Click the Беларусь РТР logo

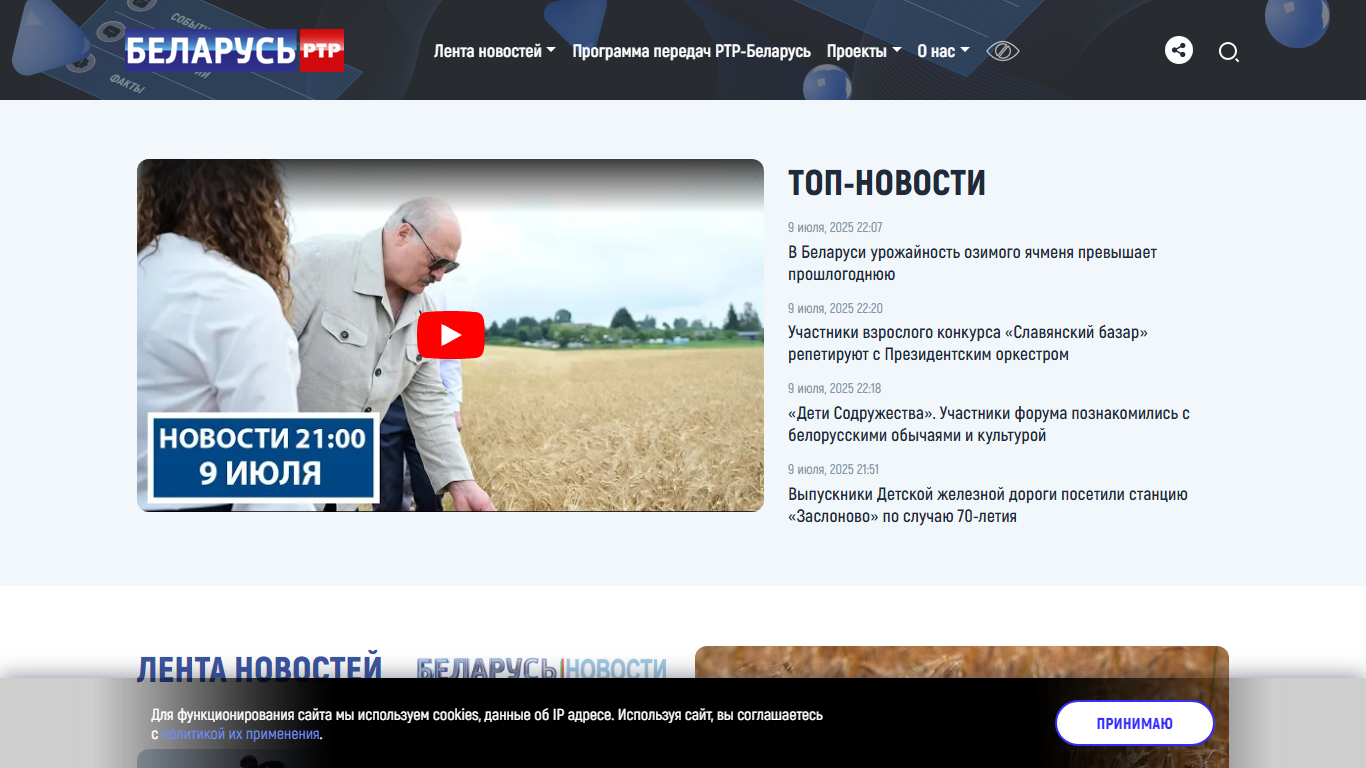[234, 51]
